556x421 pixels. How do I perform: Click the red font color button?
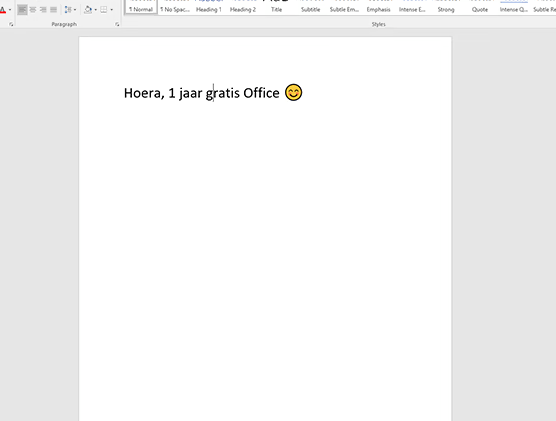point(2,10)
